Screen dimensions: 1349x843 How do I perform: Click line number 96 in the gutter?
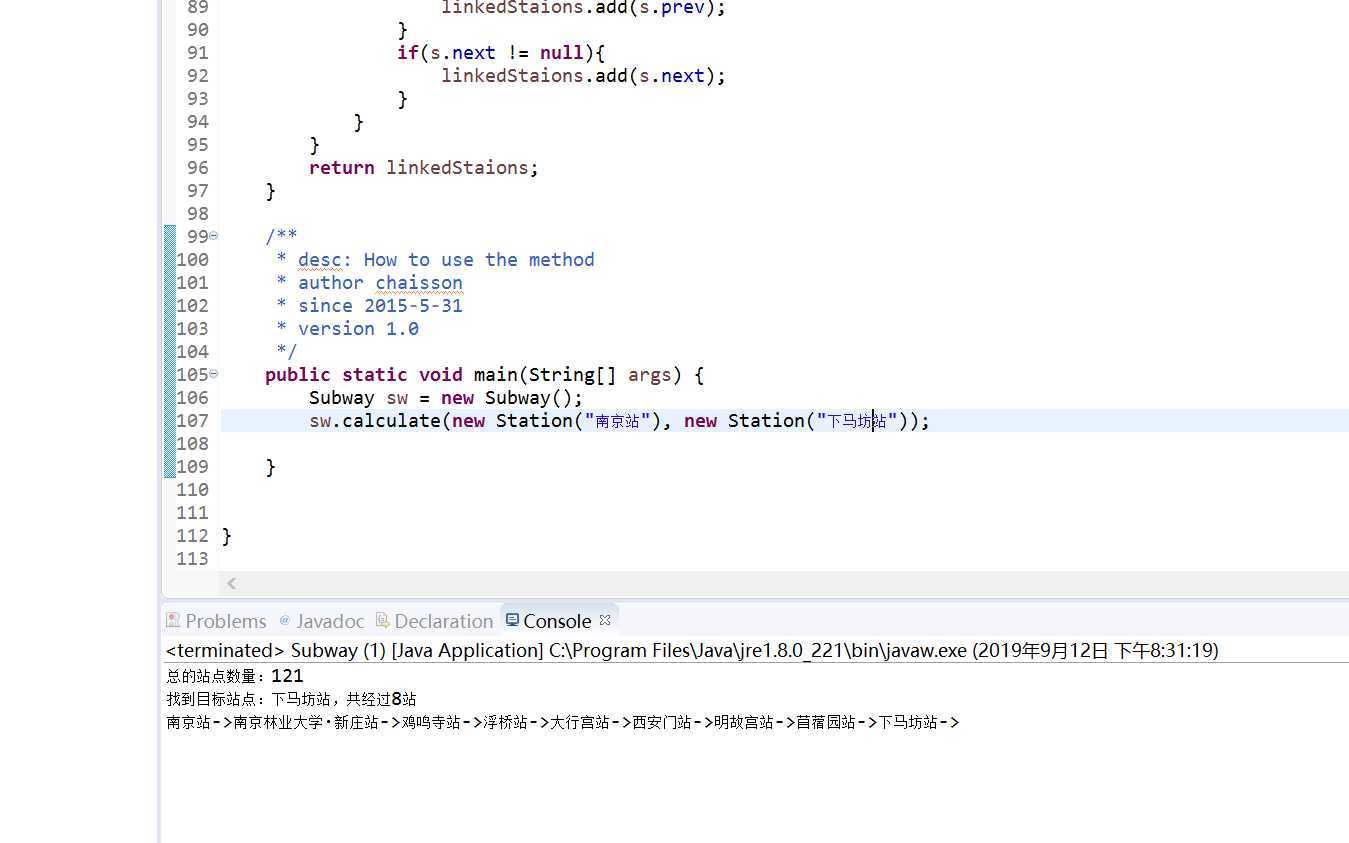click(198, 168)
